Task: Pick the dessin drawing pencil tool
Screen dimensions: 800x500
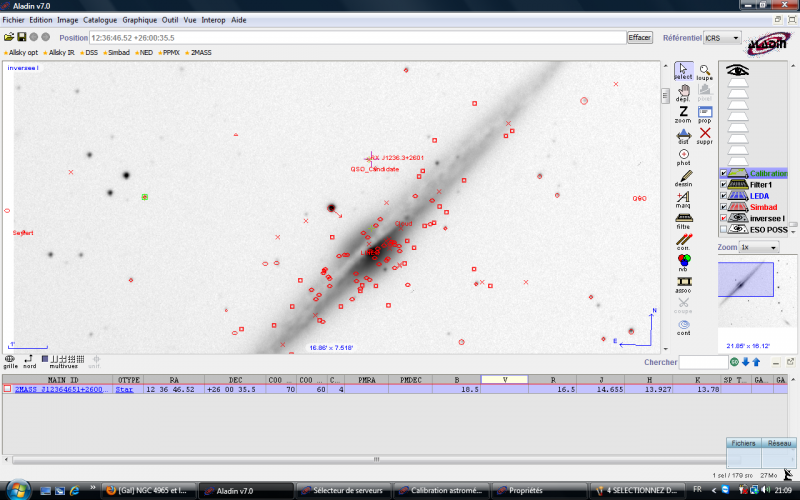Action: coord(683,179)
